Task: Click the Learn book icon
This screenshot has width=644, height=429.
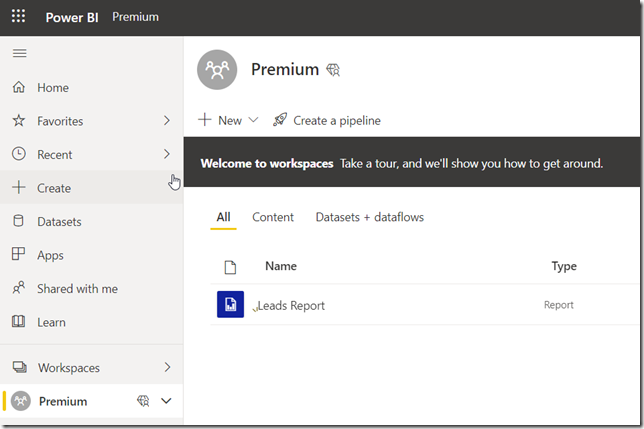Action: point(18,321)
